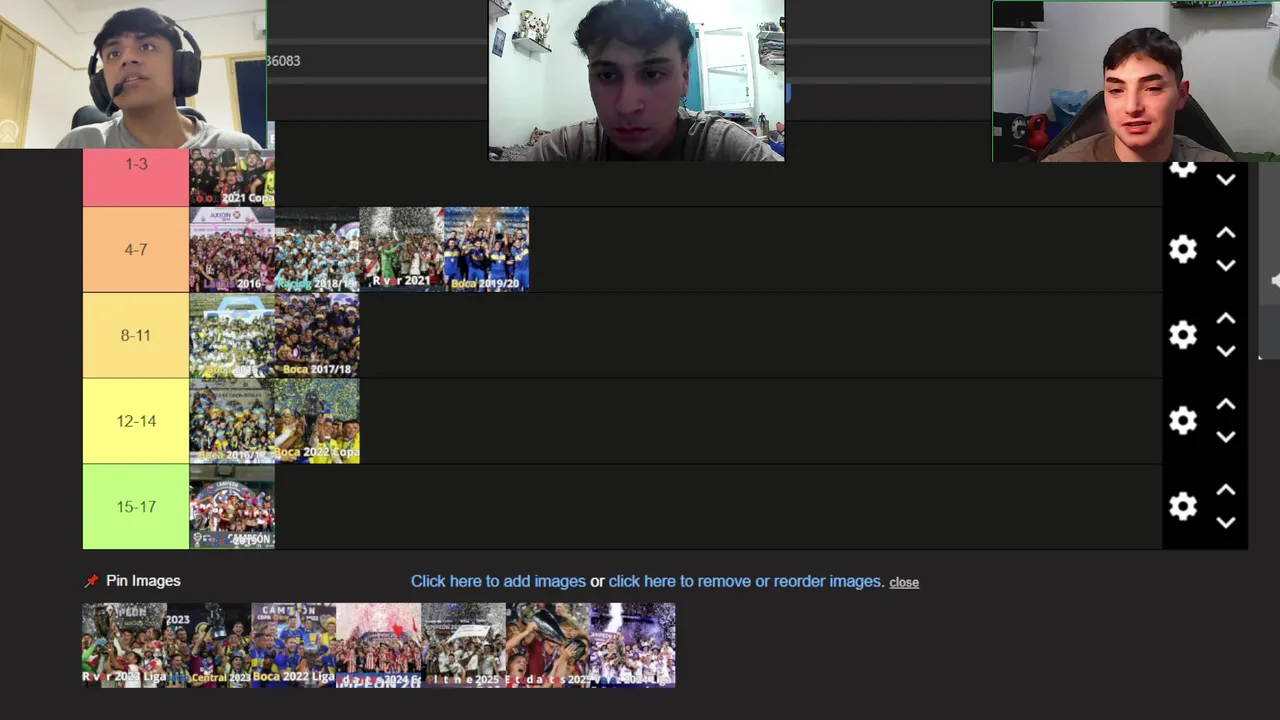Select the unranked Platense 2025 image

pyautogui.click(x=464, y=645)
